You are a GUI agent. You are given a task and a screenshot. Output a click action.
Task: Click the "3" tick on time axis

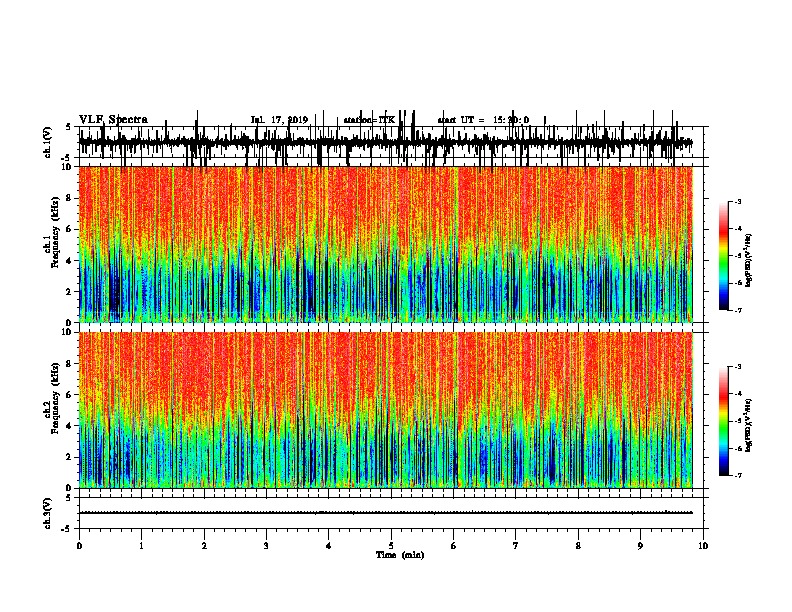[266, 546]
